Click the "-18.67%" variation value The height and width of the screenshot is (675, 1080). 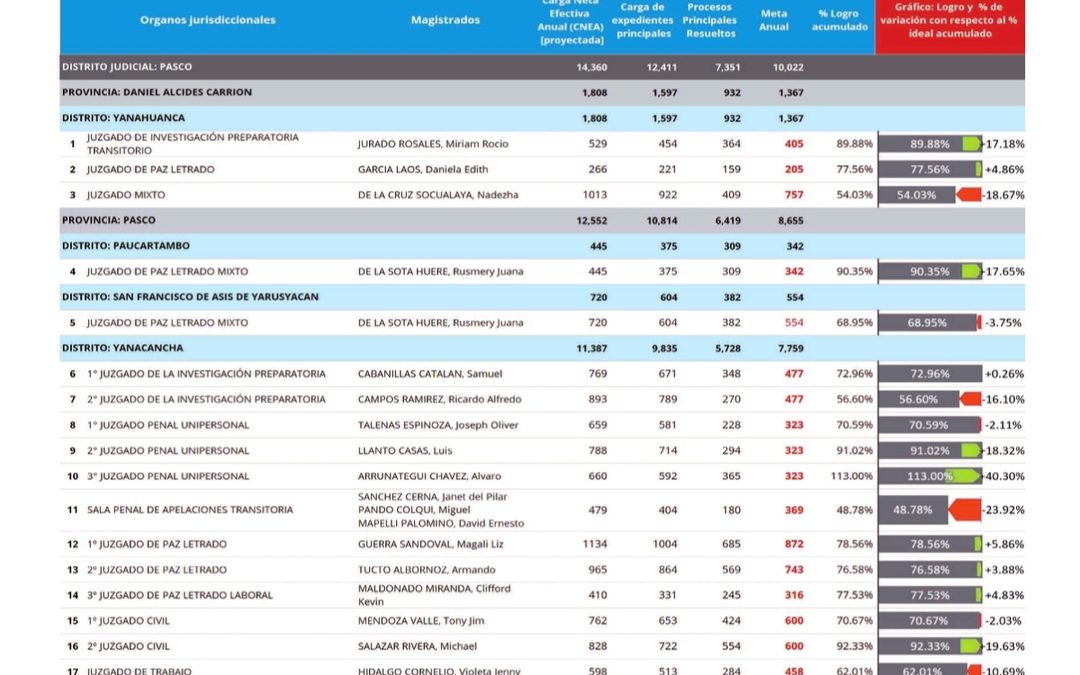1003,195
